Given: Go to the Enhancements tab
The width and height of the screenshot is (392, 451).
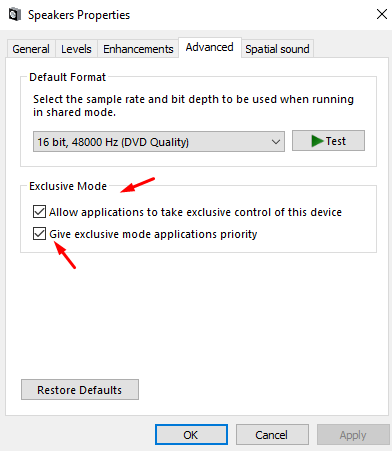Looking at the screenshot, I should click(138, 49).
